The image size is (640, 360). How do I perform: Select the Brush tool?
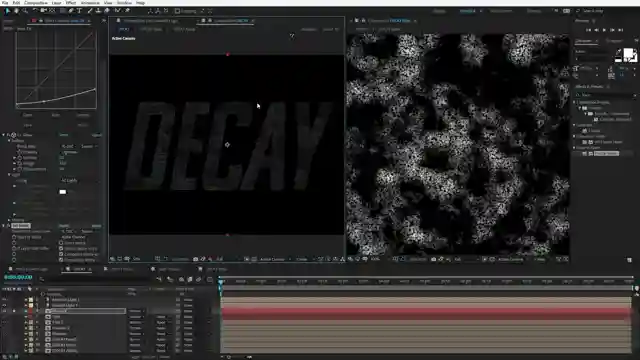coord(90,11)
